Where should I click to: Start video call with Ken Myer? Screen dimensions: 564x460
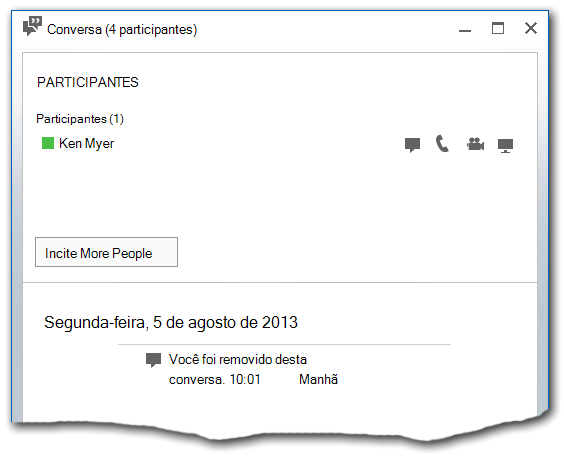475,144
